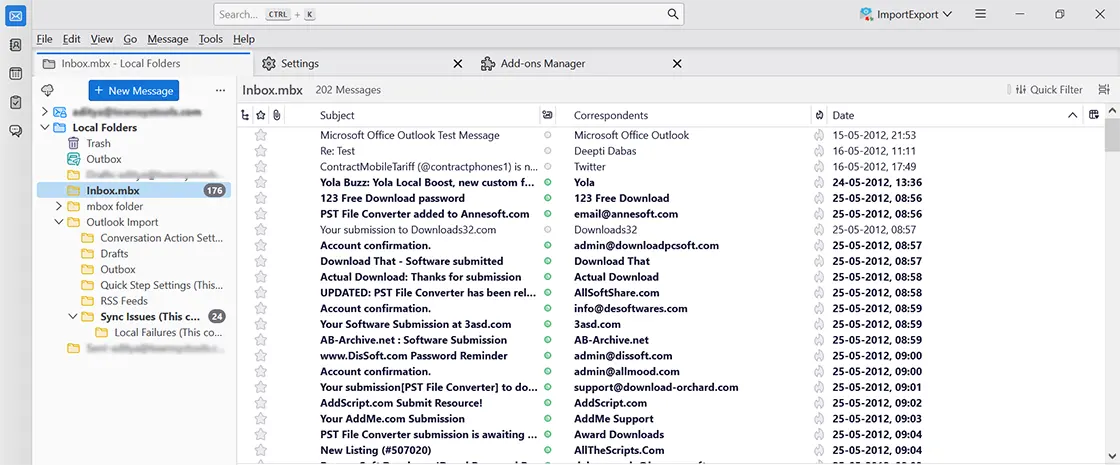Collapse the Sync Issues folder

(x=72, y=316)
